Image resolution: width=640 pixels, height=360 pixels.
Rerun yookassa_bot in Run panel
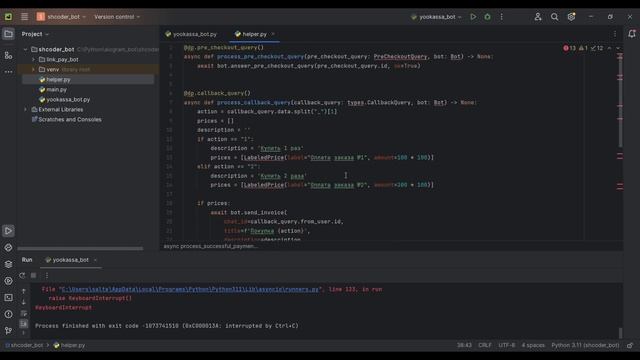(22, 276)
